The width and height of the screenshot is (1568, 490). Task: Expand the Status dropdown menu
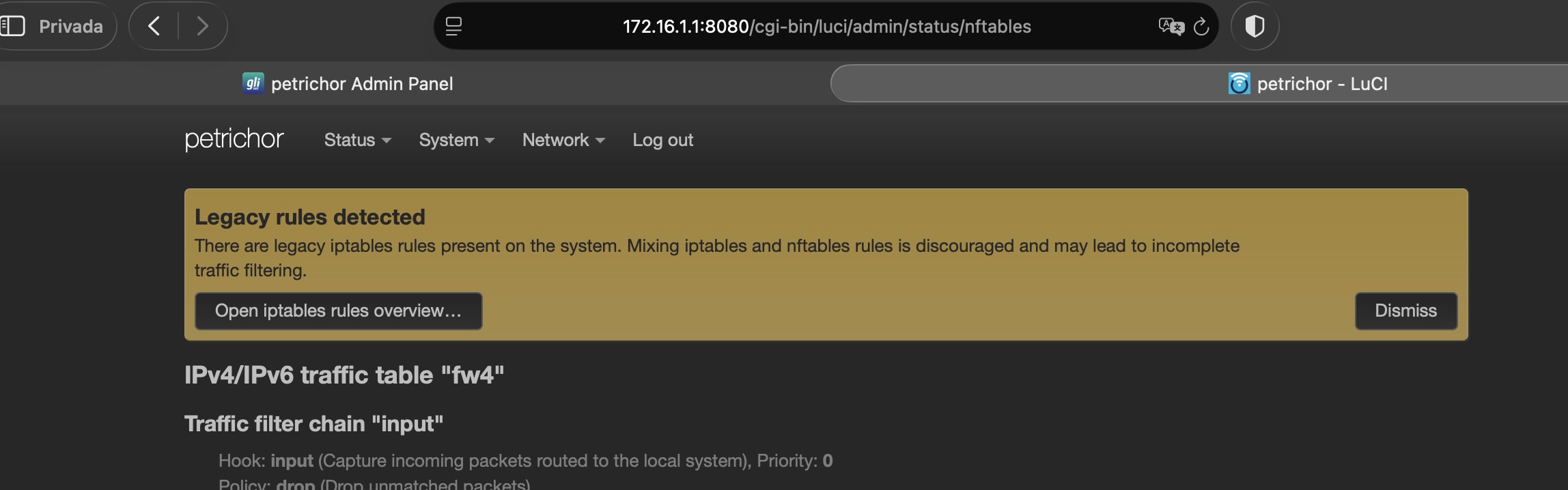pos(357,140)
